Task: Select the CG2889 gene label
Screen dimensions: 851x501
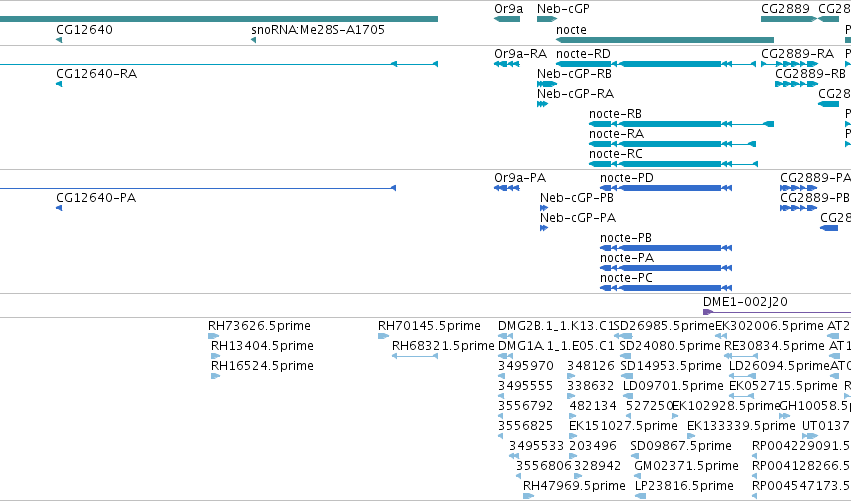Action: [785, 9]
